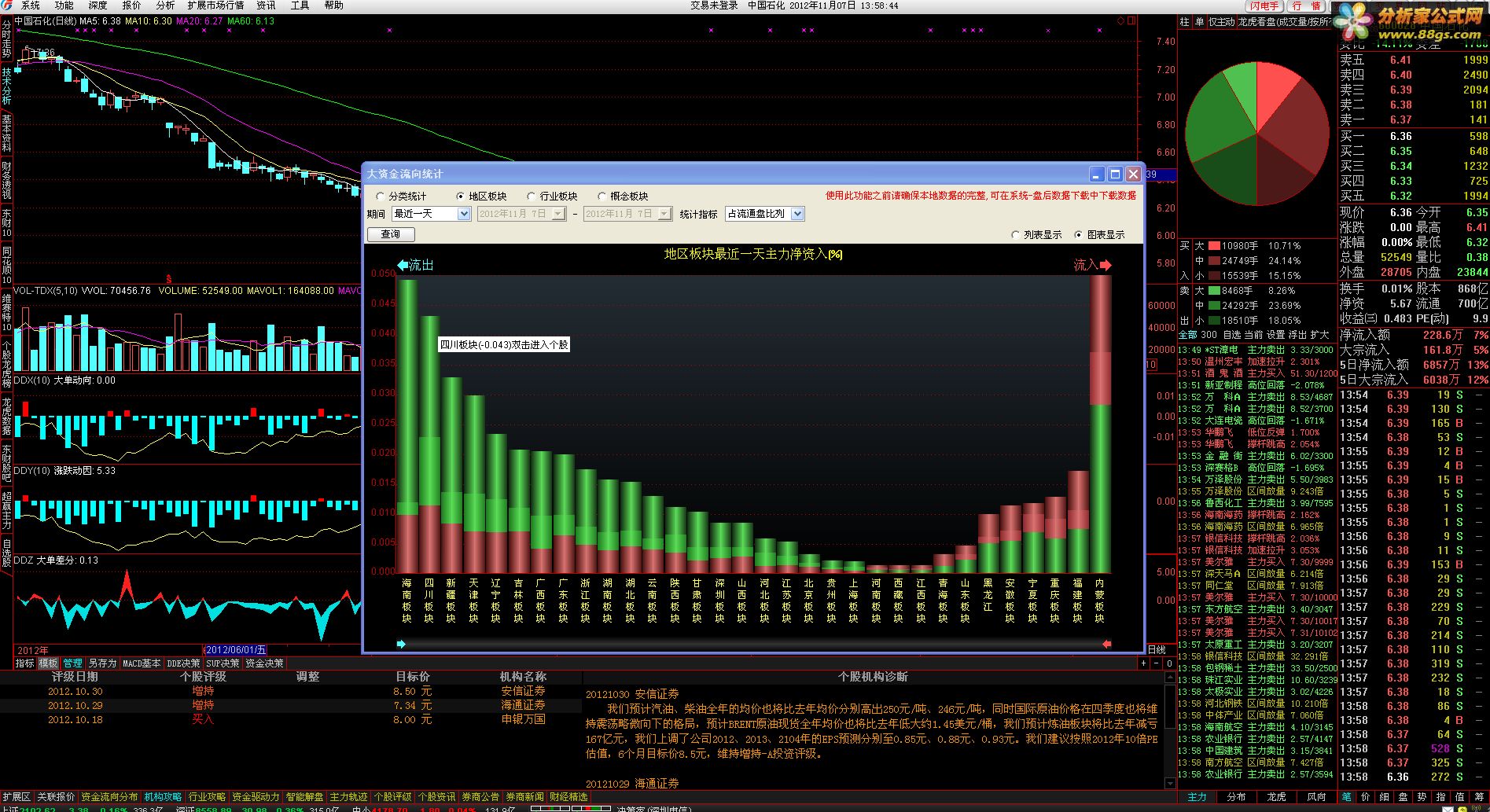This screenshot has width=1490, height=812.
Task: Open the start date picker dropdown
Action: pos(559,214)
